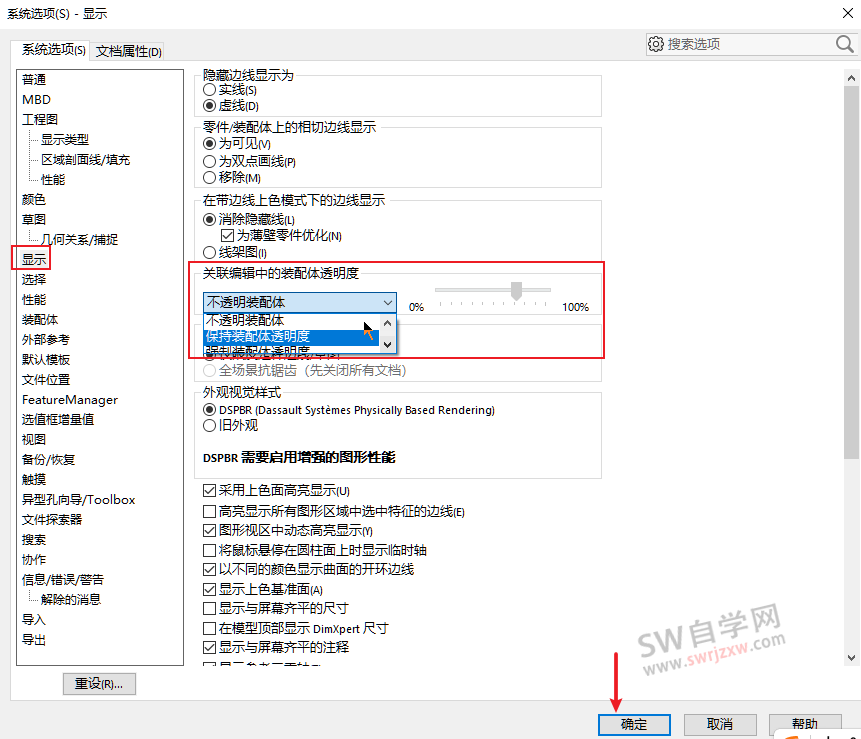
Task: Click the search magnifier icon
Action: point(843,44)
